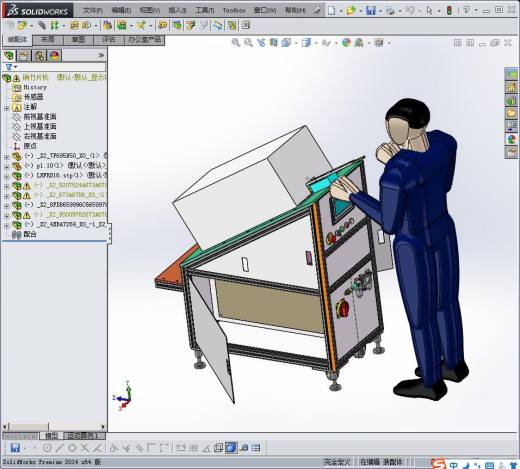Image resolution: width=520 pixels, height=469 pixels.
Task: Switch to the 评估 evaluate tab
Action: click(109, 40)
